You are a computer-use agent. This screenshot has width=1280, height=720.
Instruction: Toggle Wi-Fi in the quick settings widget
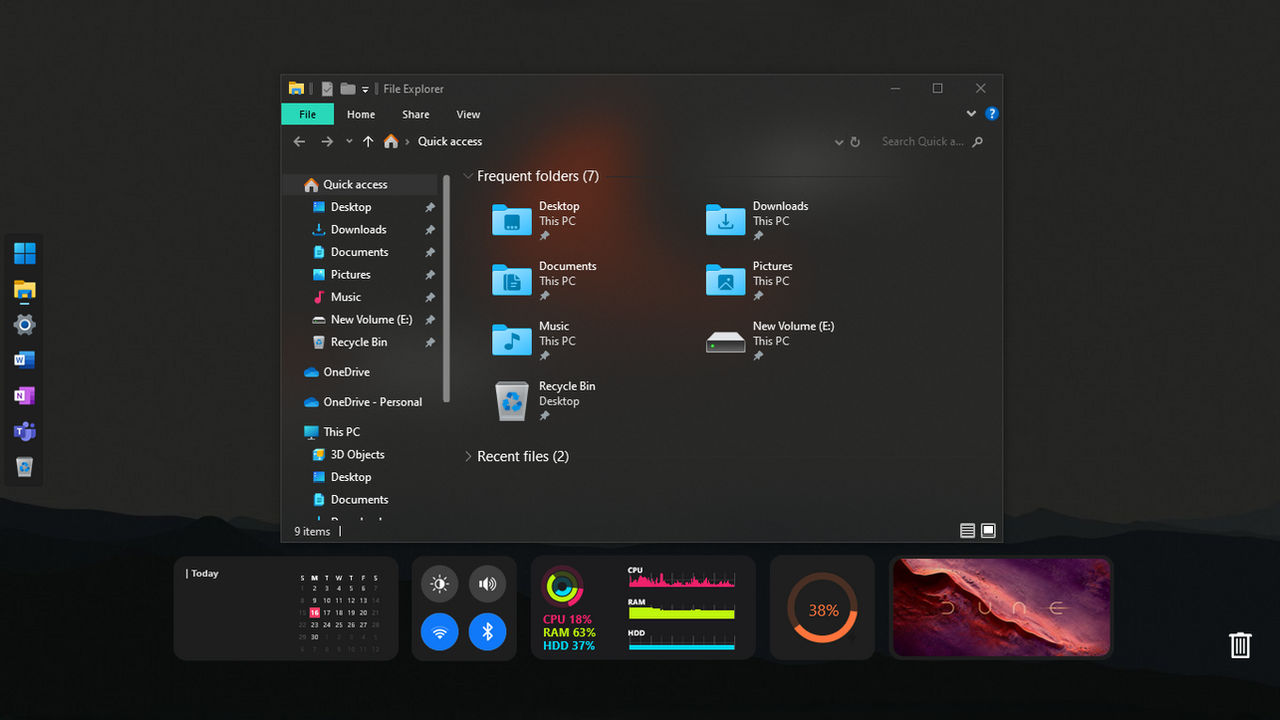point(440,632)
